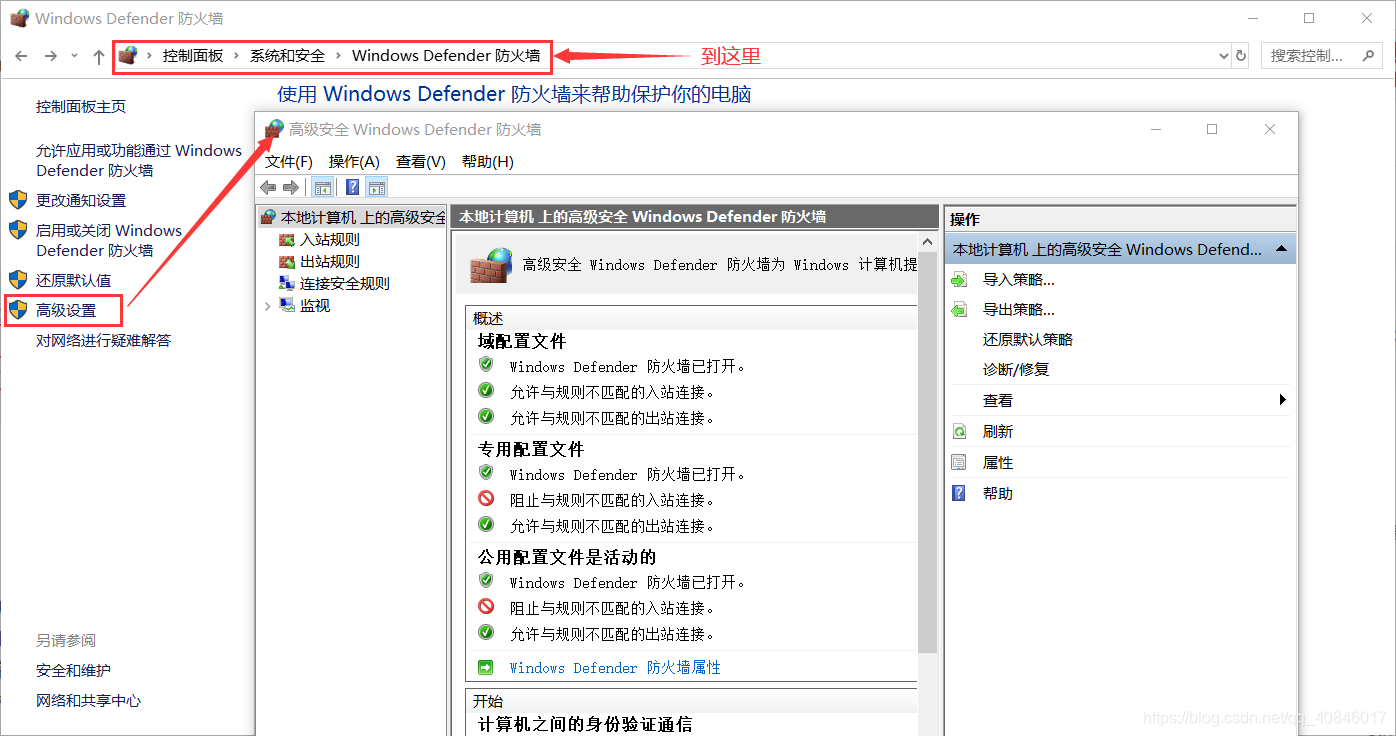Open 网络和共享中心 link
This screenshot has width=1396, height=736.
coord(89,701)
